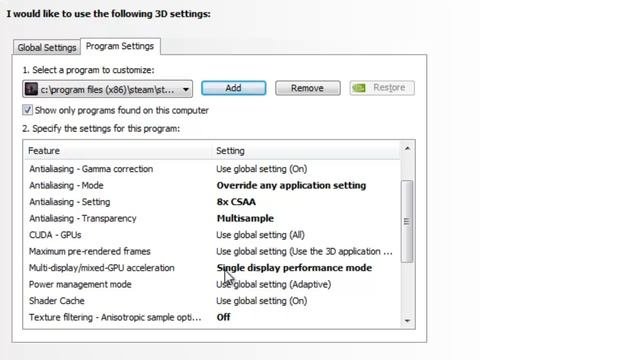Click the NVIDIA logo on Restore button
Viewport: 640px width, 360px height.
(x=359, y=88)
